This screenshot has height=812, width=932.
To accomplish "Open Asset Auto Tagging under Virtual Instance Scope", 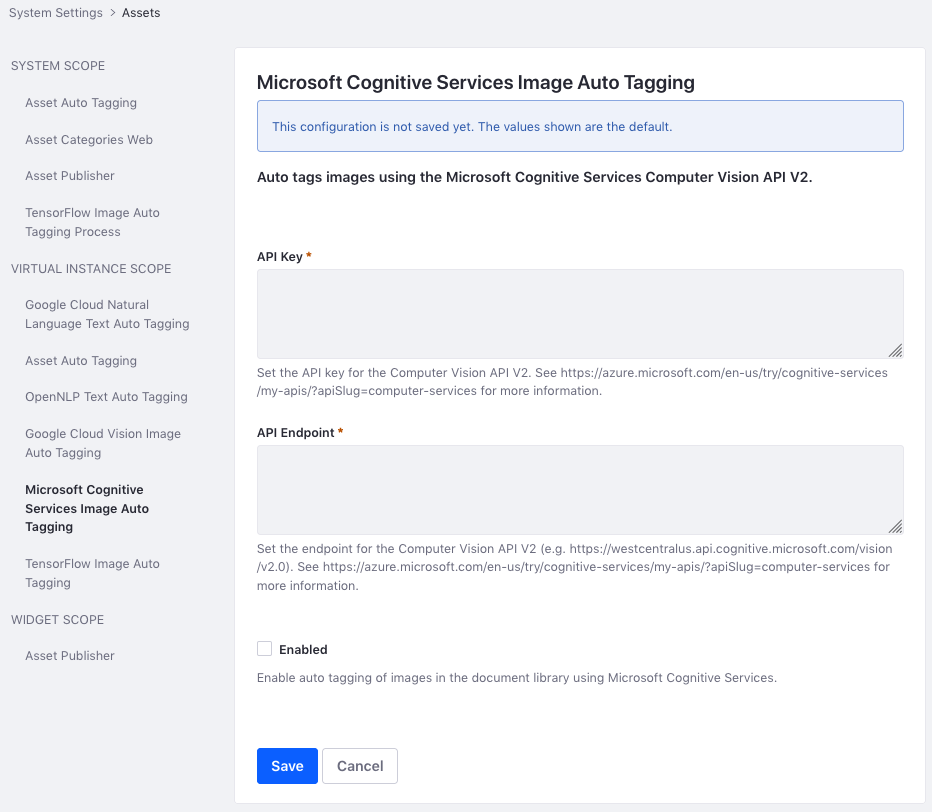I will coord(81,361).
